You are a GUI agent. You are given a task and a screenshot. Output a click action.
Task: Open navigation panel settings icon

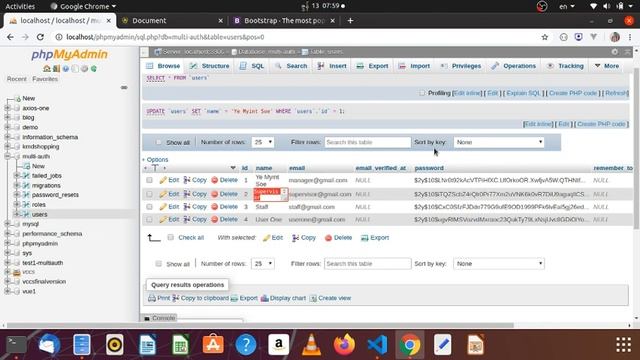click(x=84, y=69)
